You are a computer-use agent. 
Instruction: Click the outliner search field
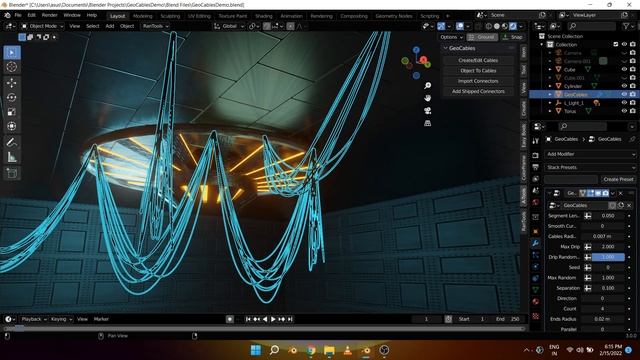pos(591,26)
